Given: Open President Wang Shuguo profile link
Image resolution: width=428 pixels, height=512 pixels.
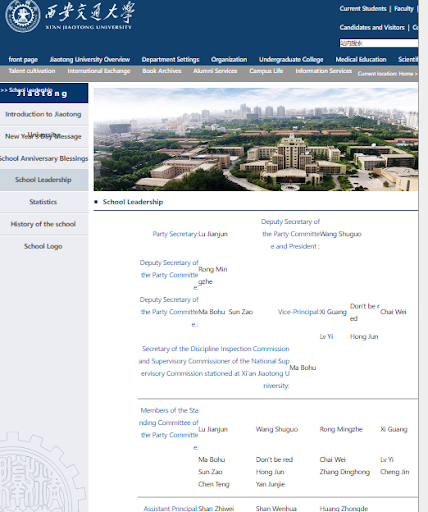Looking at the screenshot, I should point(340,234).
